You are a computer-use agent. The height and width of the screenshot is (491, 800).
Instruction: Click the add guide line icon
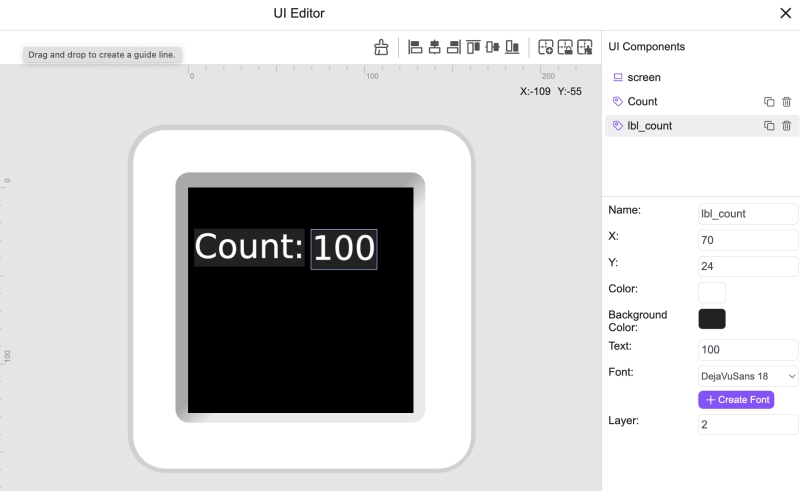pyautogui.click(x=546, y=47)
